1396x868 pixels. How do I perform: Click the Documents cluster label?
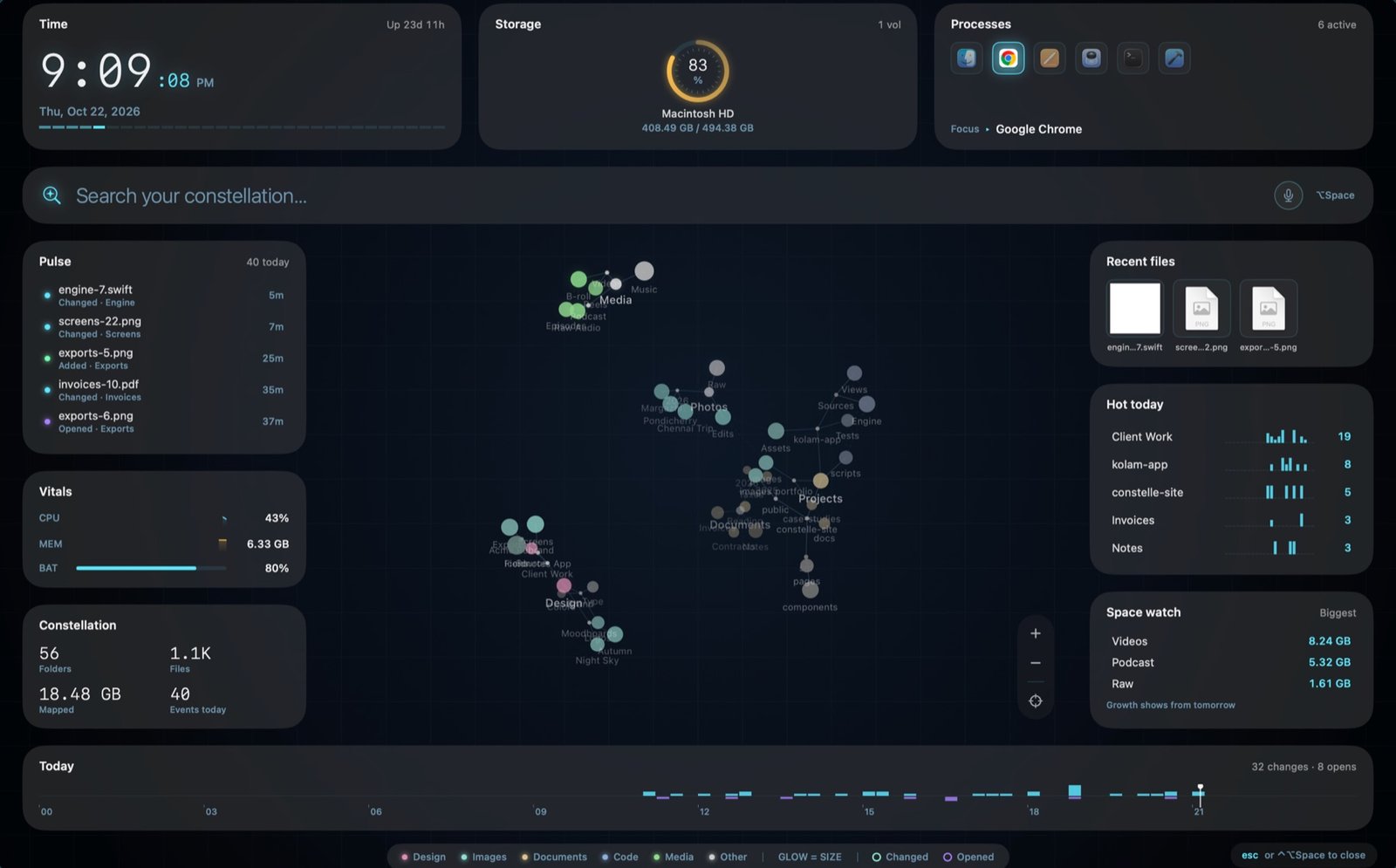tap(740, 525)
